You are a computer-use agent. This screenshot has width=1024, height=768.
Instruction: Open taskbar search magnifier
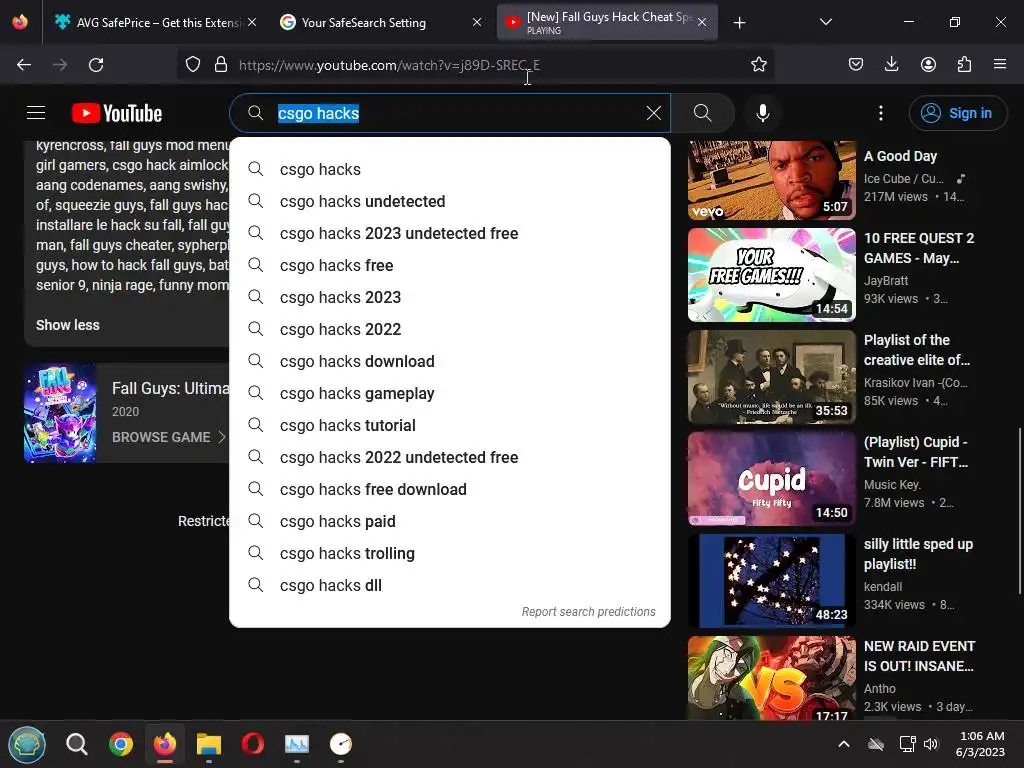pyautogui.click(x=76, y=744)
